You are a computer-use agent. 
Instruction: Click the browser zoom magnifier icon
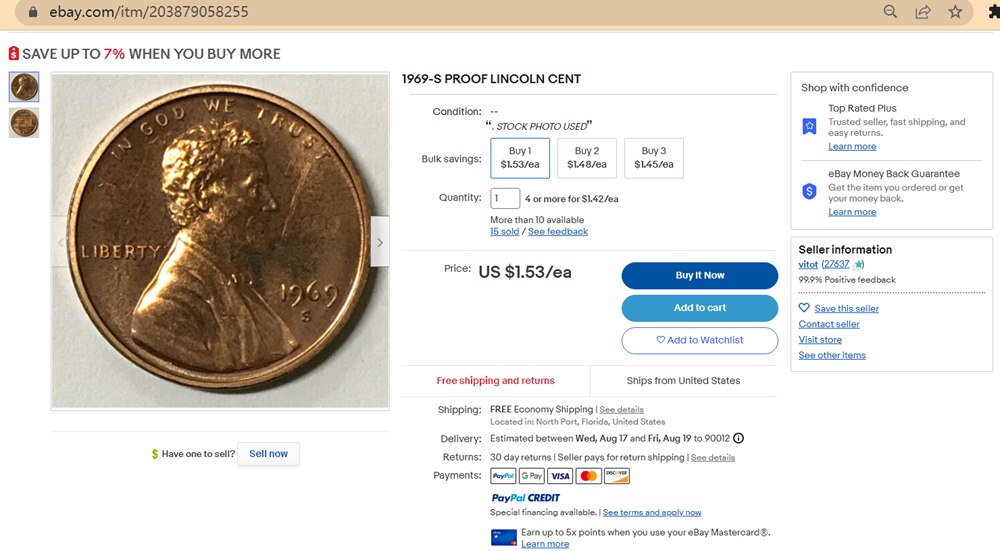click(x=890, y=12)
